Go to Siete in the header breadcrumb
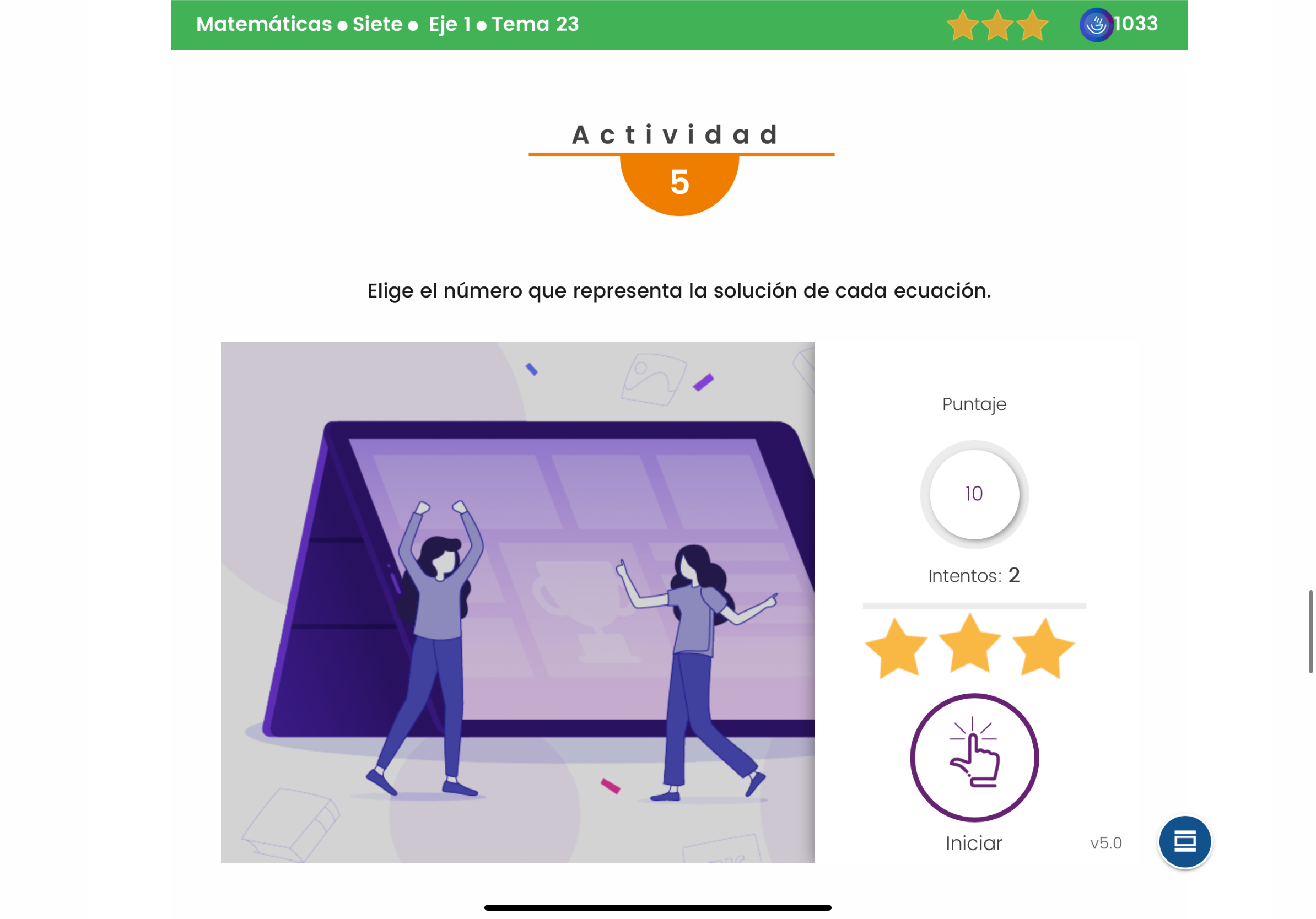Viewport: 1316px width, 919px height. click(377, 24)
